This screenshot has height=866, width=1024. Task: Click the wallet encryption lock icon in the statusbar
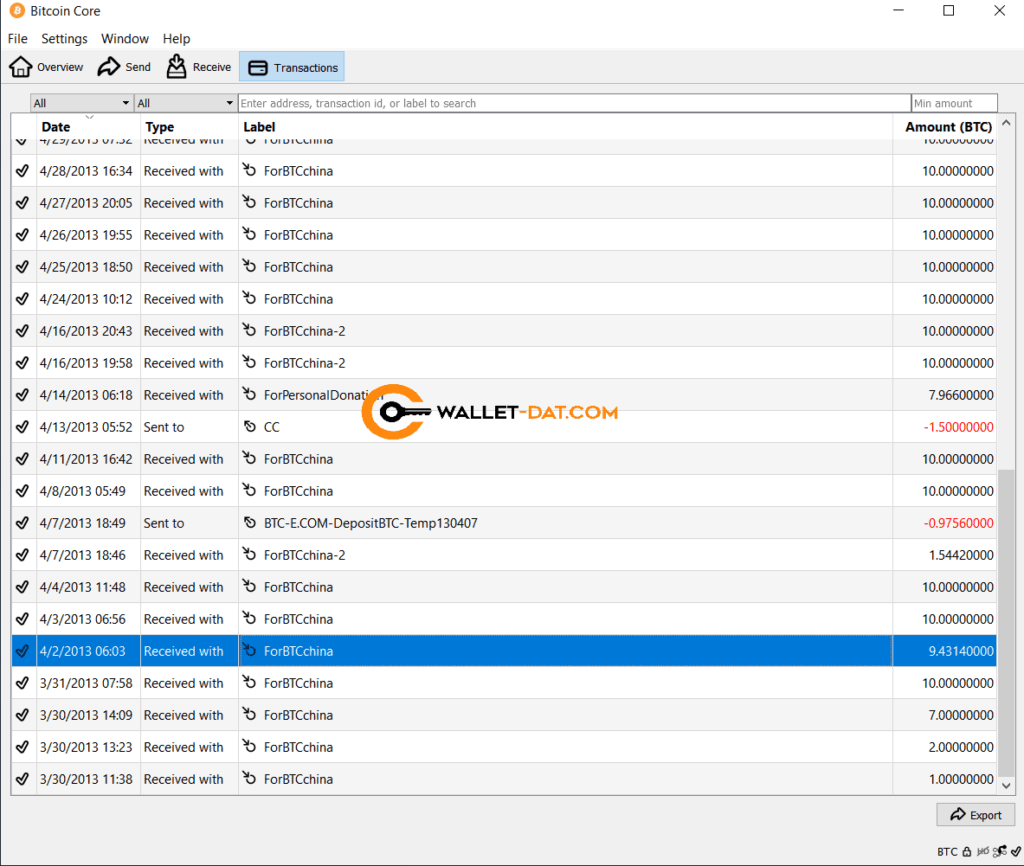tap(966, 852)
